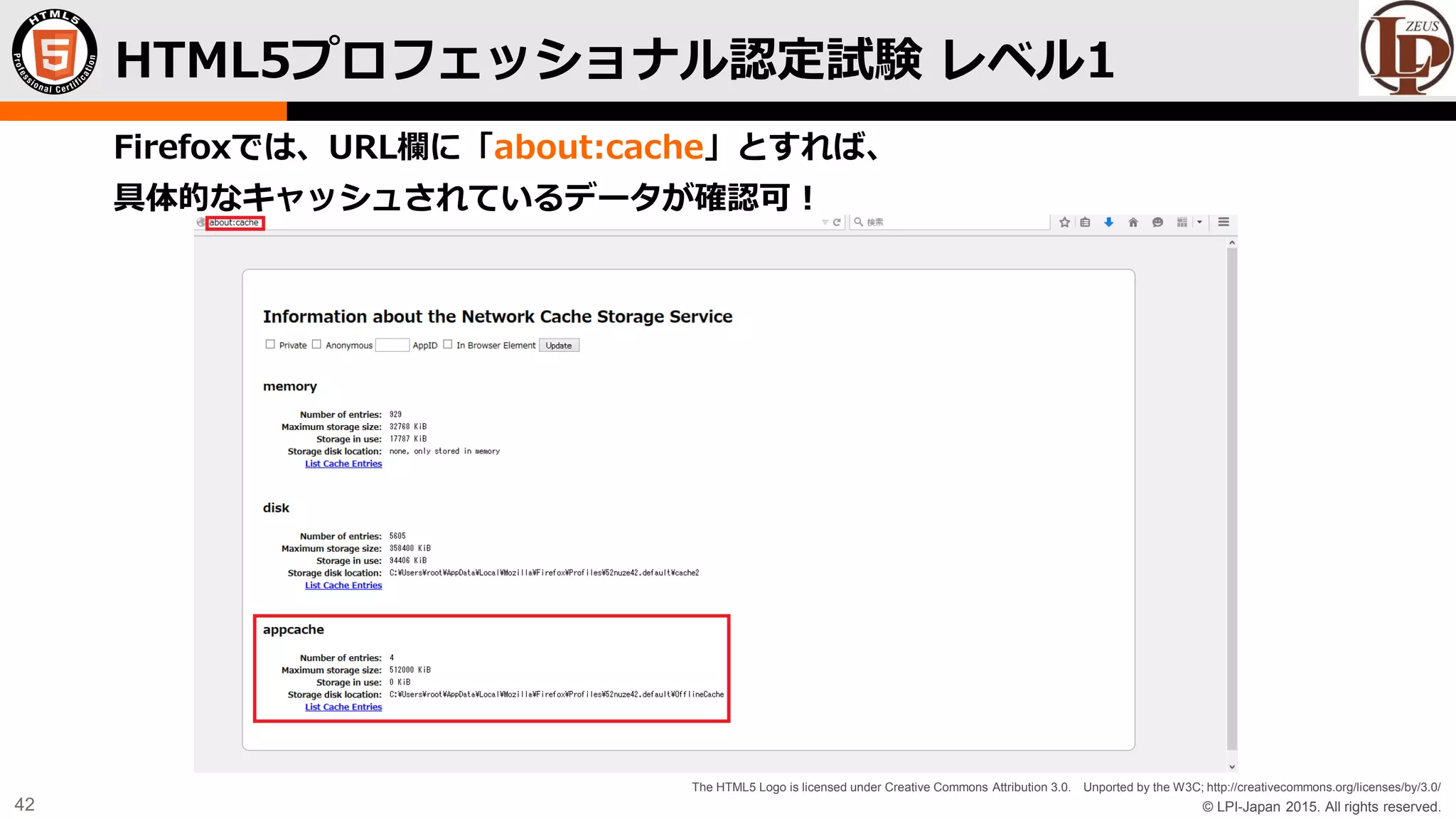Image resolution: width=1456 pixels, height=819 pixels.
Task: Open List Cache Entries under disk
Action: [x=343, y=585]
